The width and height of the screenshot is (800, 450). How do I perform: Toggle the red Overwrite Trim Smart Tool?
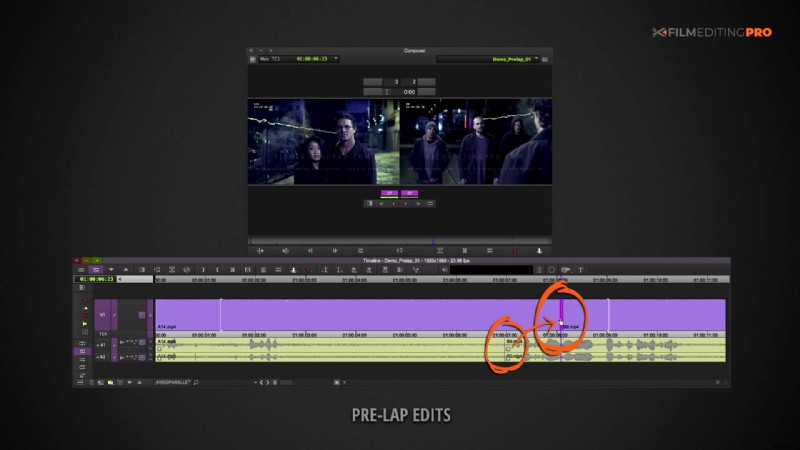[x=85, y=316]
